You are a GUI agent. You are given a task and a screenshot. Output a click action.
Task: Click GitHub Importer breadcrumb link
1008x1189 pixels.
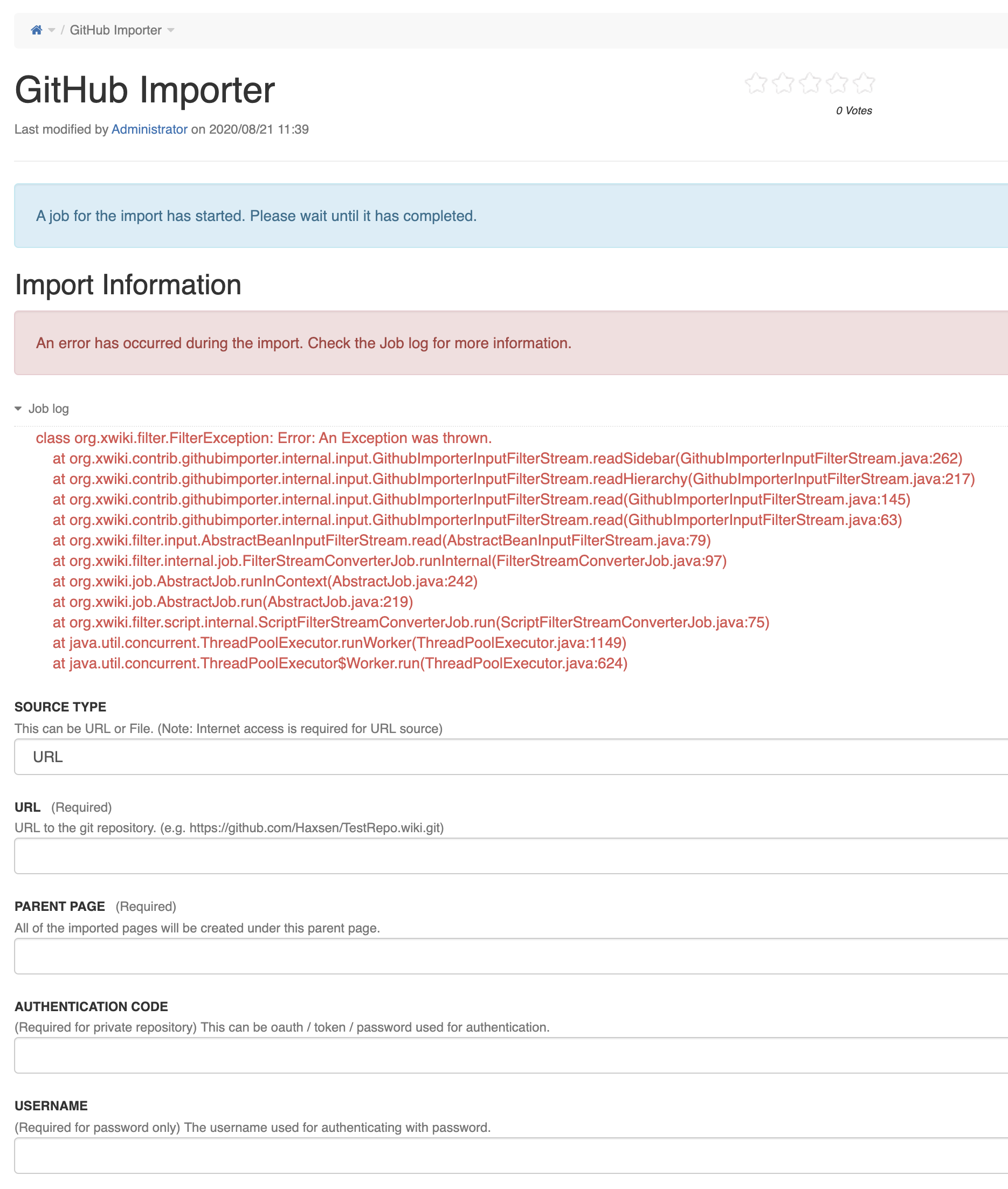pyautogui.click(x=115, y=30)
